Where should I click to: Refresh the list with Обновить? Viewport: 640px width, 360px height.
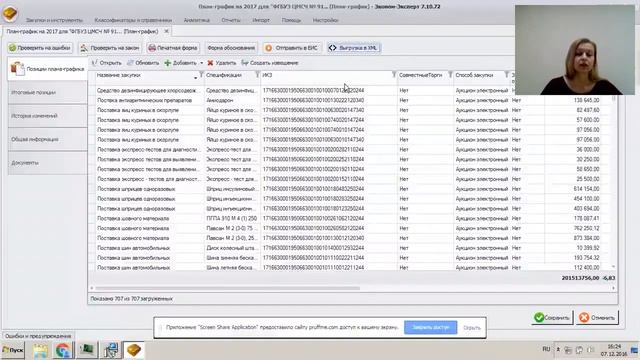coord(143,63)
